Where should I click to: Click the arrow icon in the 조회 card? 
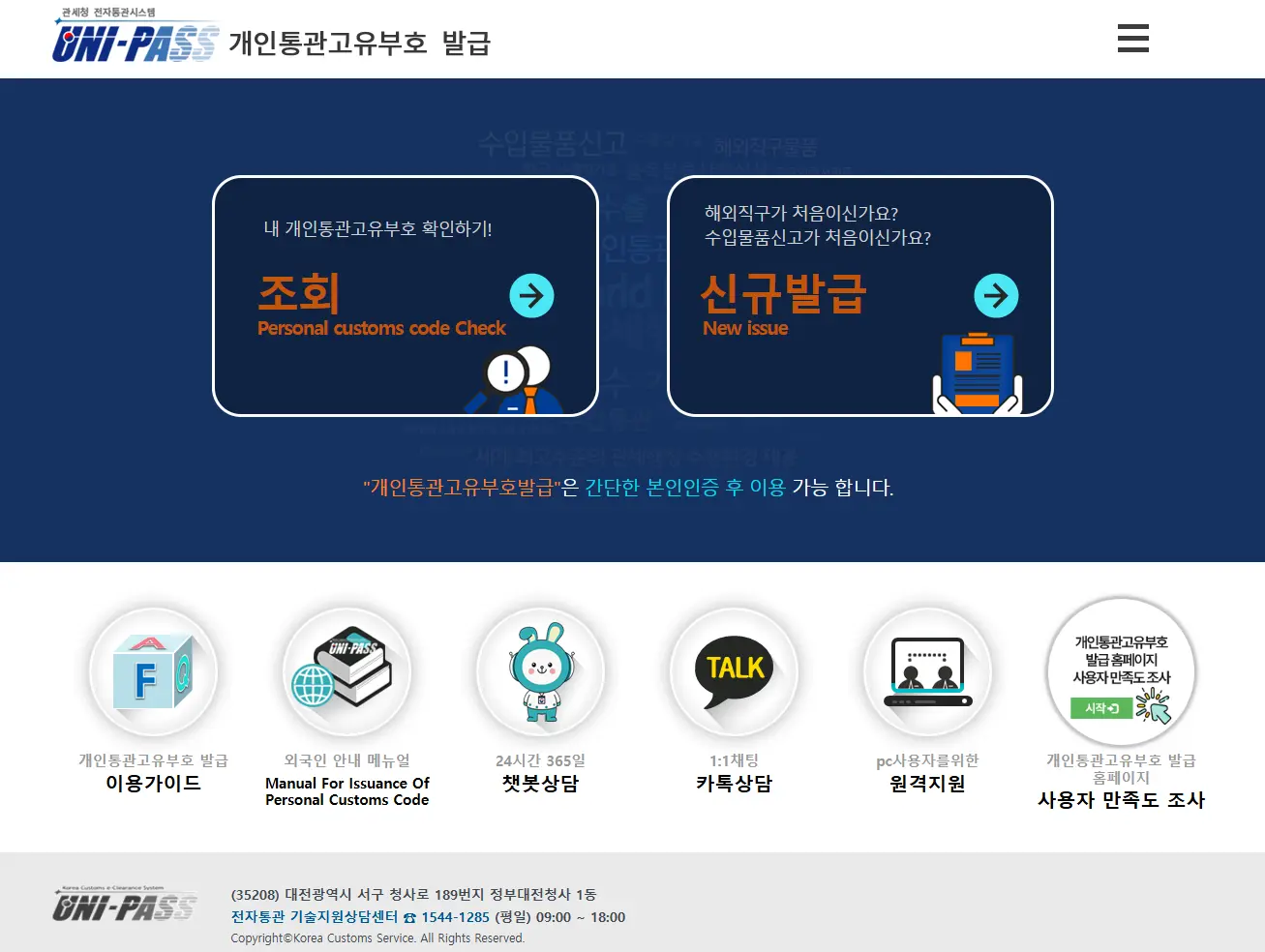point(531,295)
